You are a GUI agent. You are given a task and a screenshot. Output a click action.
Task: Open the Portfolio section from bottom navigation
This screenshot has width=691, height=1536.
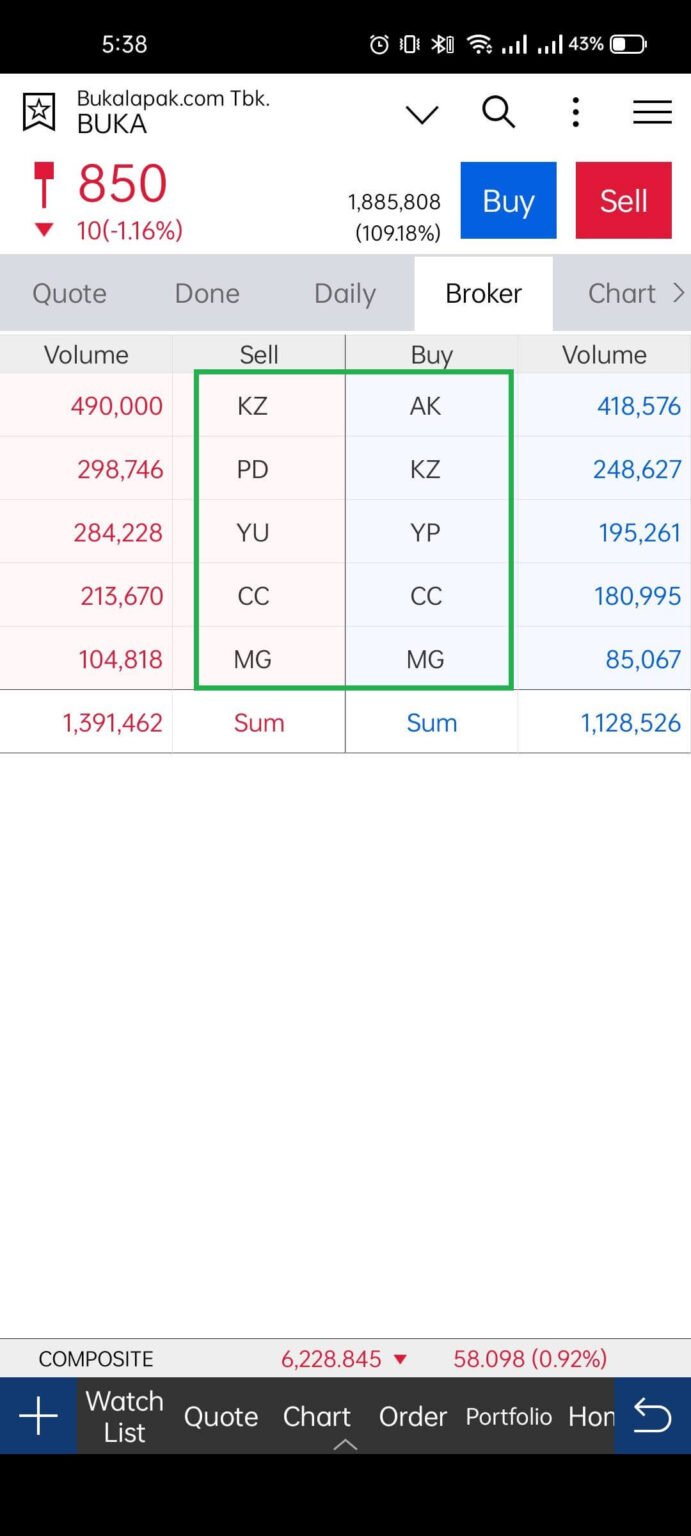(x=508, y=1416)
